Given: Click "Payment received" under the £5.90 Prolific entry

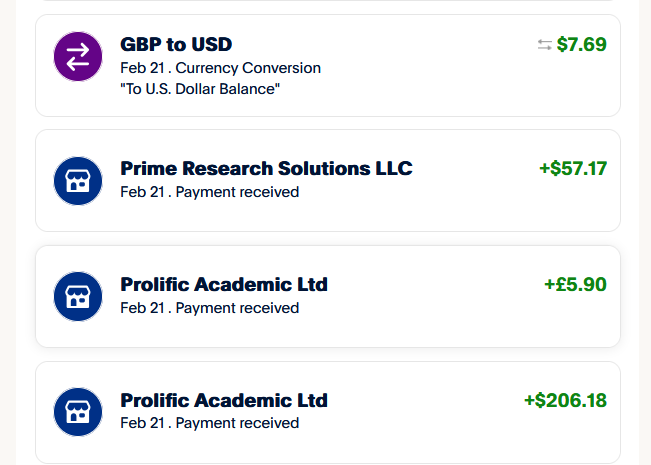Looking at the screenshot, I should pos(237,308).
